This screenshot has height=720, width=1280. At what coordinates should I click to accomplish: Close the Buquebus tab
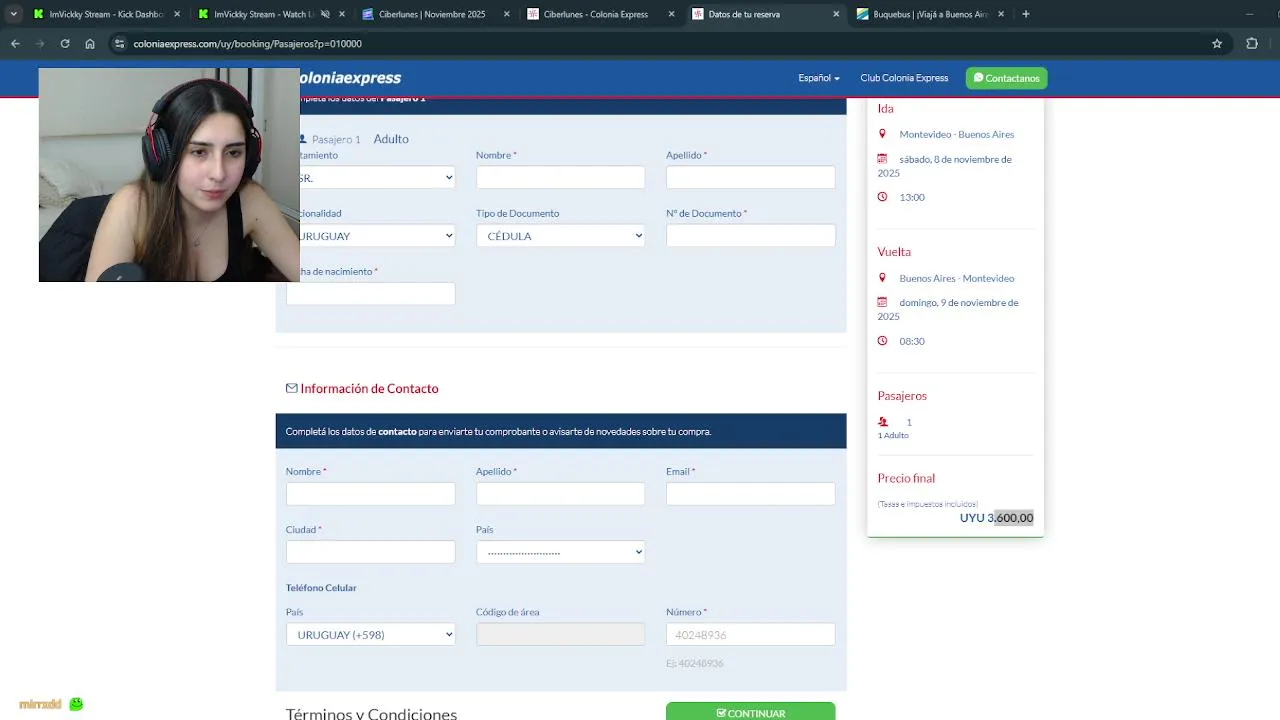pyautogui.click(x=1001, y=14)
